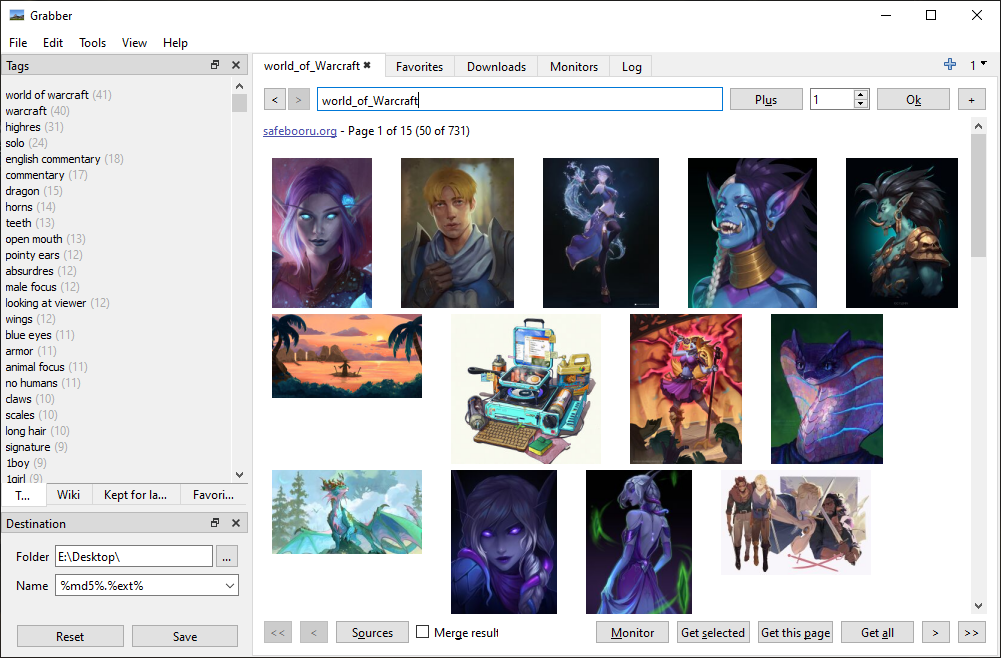The image size is (1001, 658).
Task: Click the Get all button
Action: point(877,632)
